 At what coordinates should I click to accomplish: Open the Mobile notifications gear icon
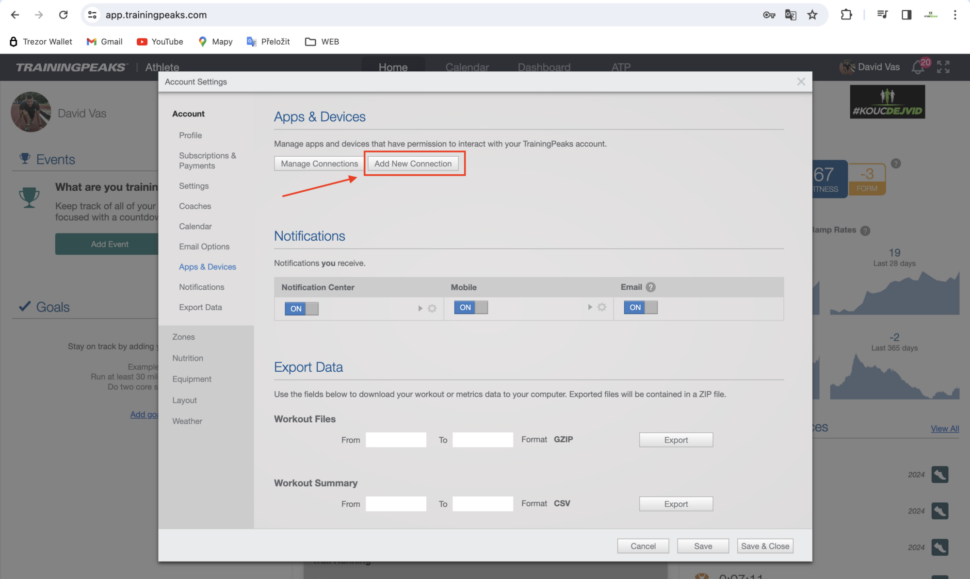point(601,307)
